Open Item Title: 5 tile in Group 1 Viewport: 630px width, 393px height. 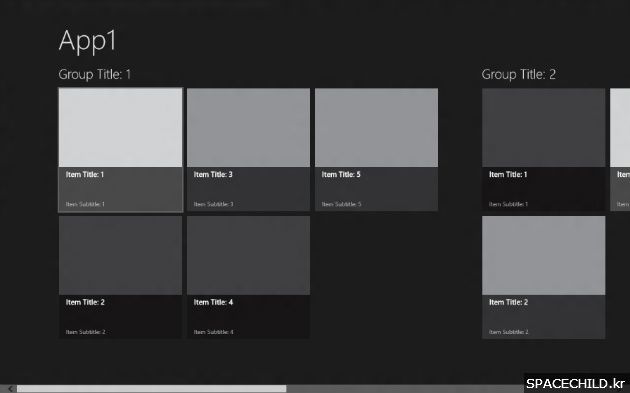pyautogui.click(x=376, y=149)
